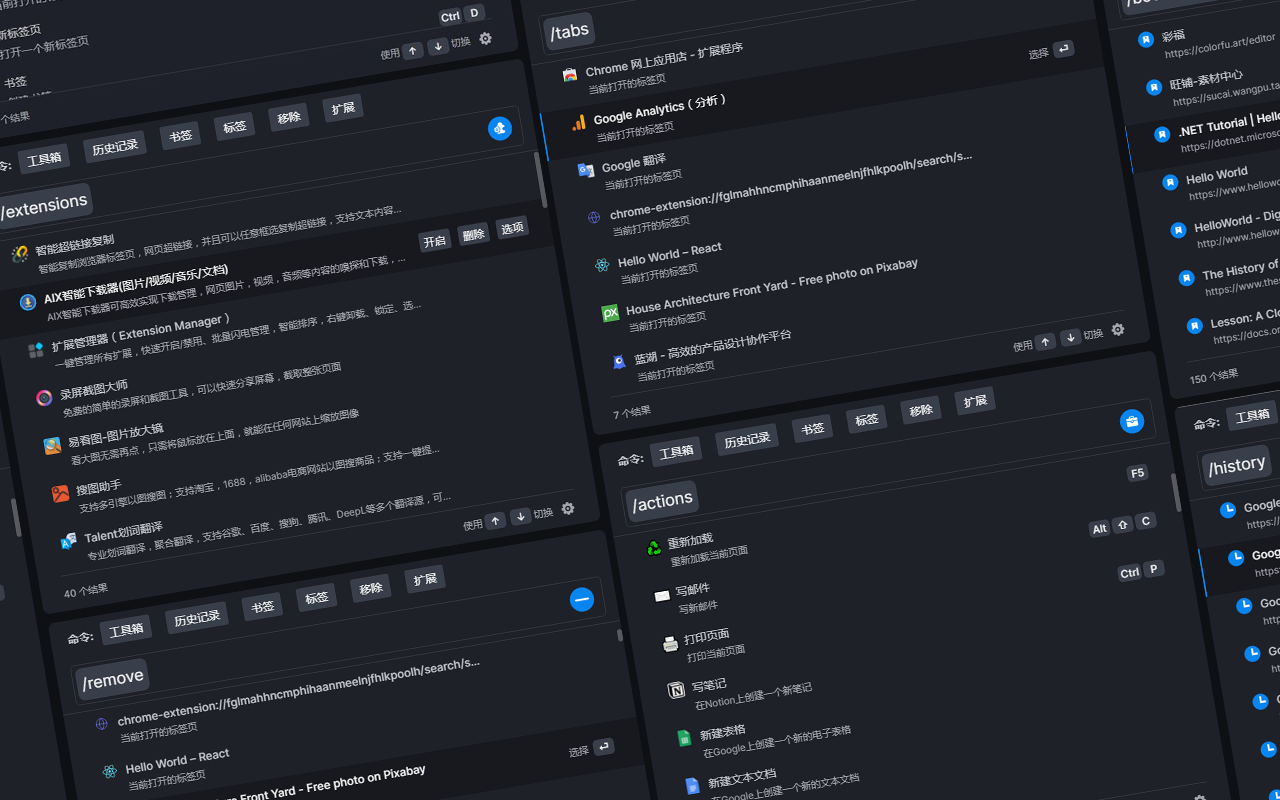Click the Chrome 网上应用店 tab favicon
1280x800 pixels.
[x=569, y=75]
